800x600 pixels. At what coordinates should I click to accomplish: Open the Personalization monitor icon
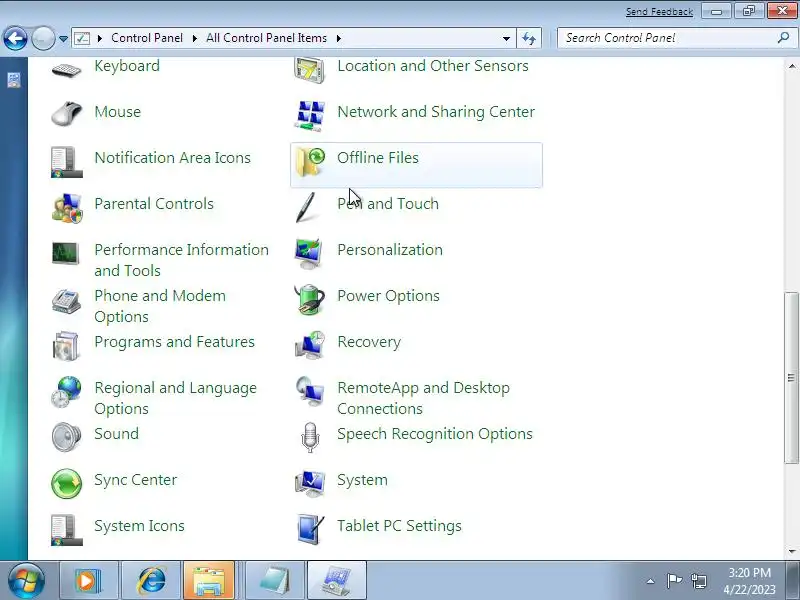[x=308, y=253]
